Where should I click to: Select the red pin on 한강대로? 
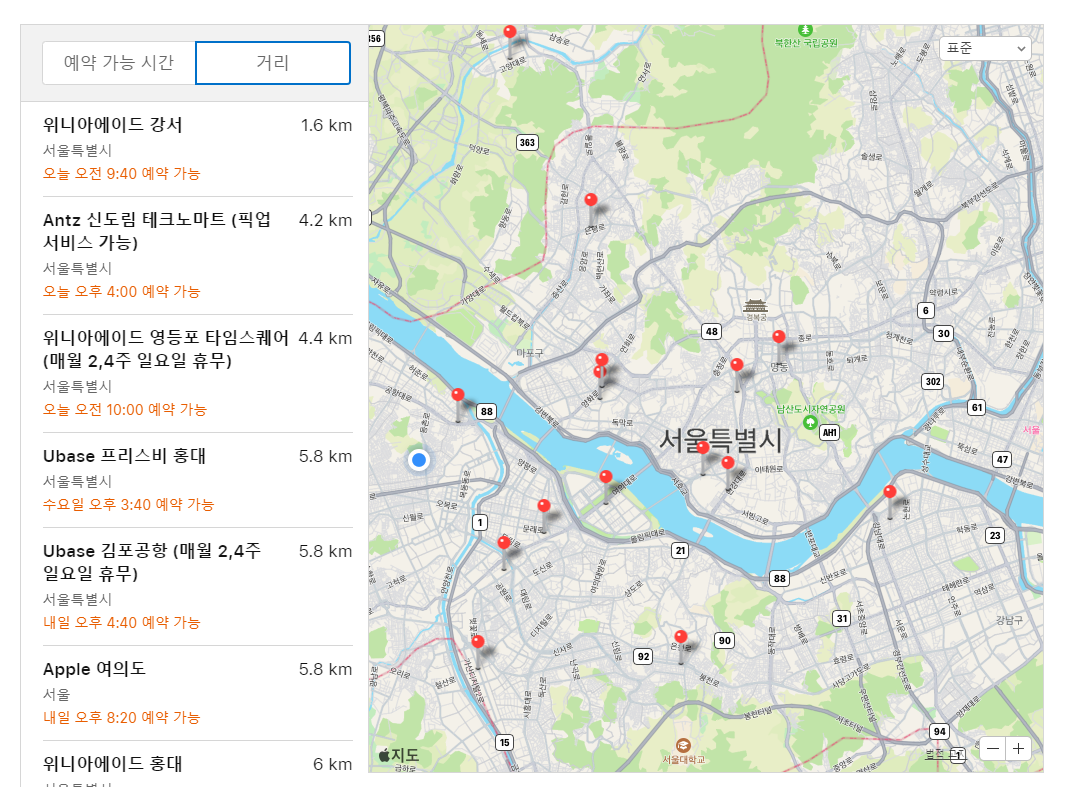[728, 463]
